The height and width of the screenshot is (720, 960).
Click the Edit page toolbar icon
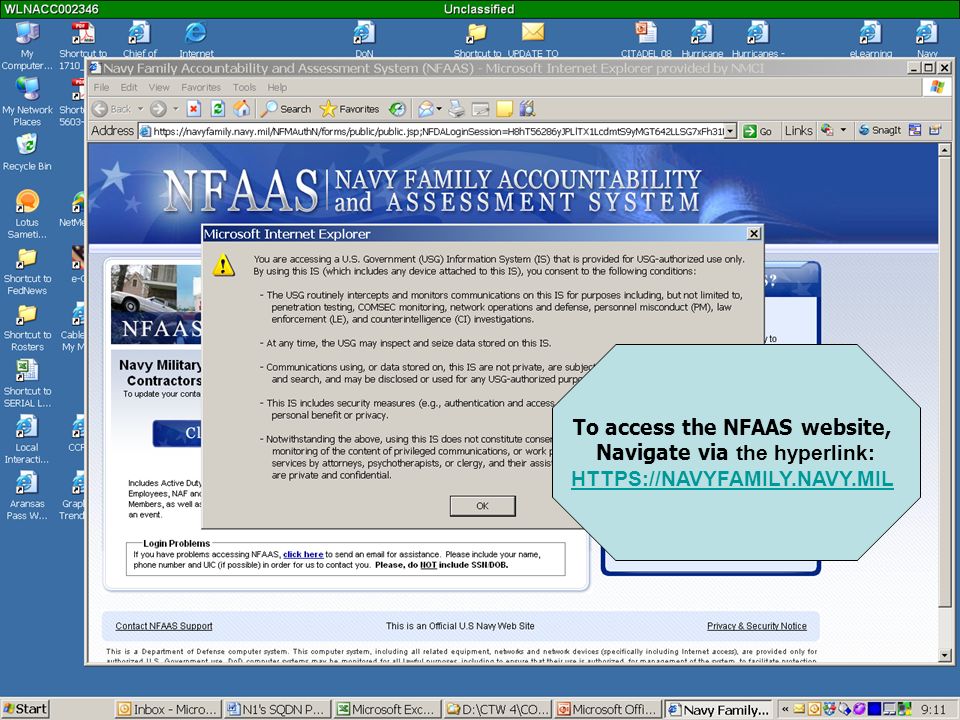point(480,109)
